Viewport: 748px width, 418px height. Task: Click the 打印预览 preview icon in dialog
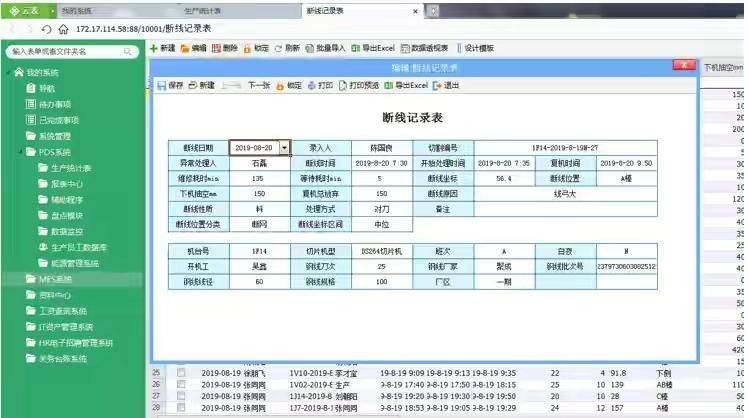[343, 85]
